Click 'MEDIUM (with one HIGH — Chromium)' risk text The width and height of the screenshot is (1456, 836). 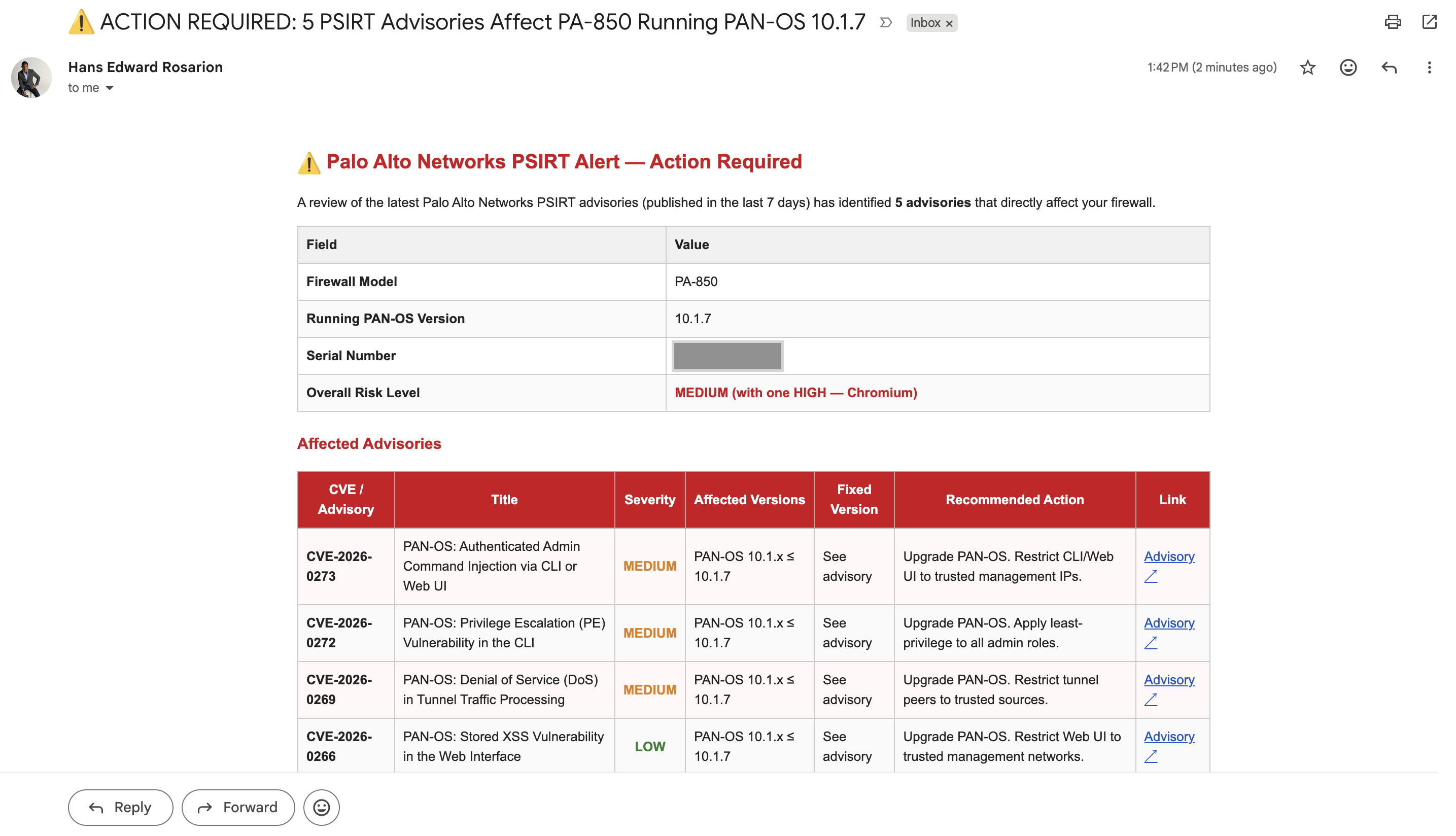(796, 393)
